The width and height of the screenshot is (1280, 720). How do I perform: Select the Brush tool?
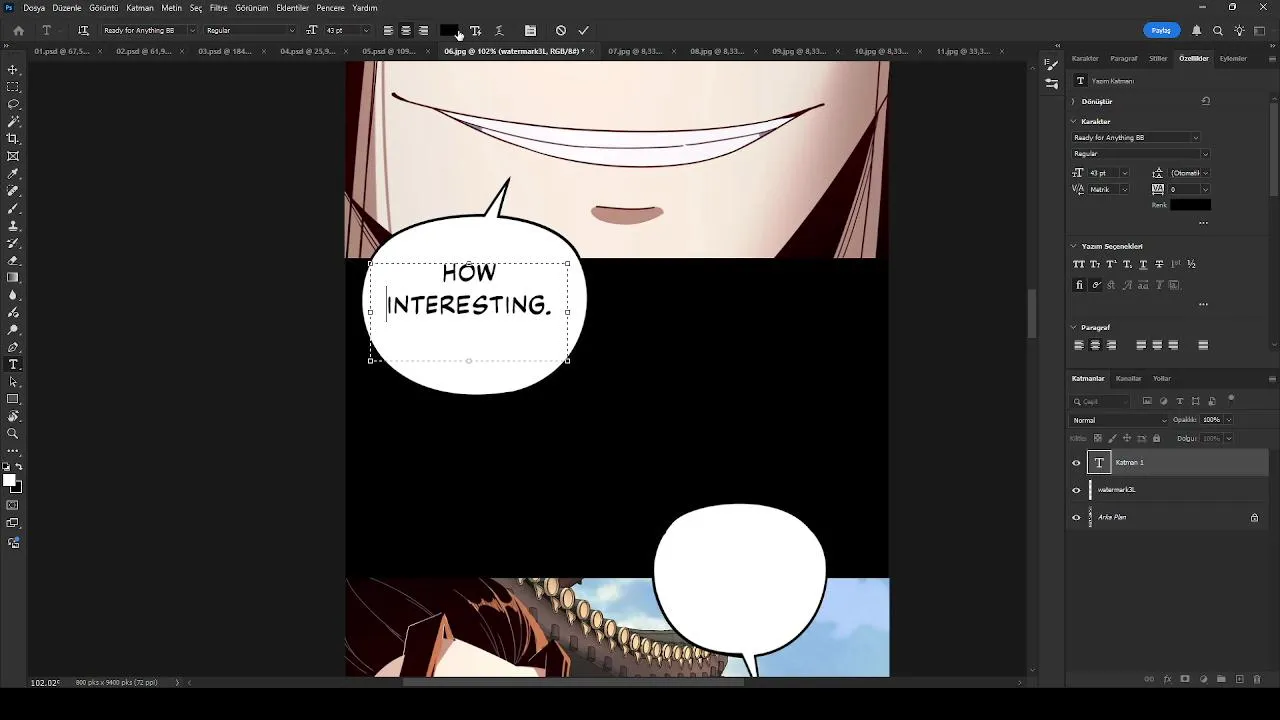13,208
